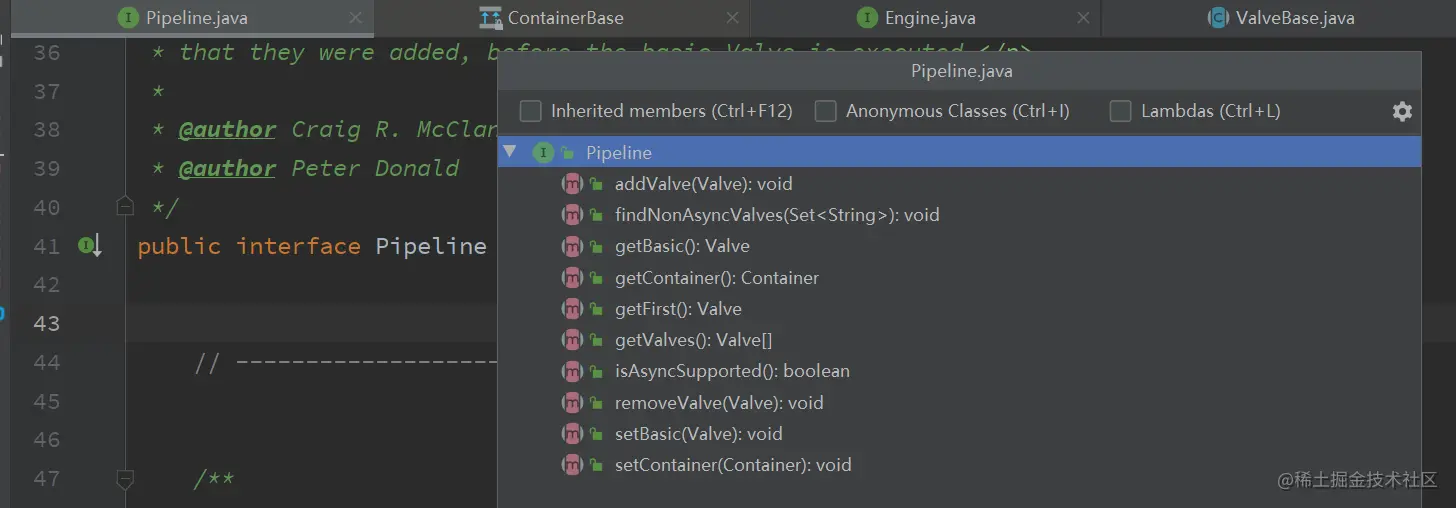This screenshot has height=508, width=1456.
Task: Fold the comment block at line 40
Action: (x=125, y=207)
